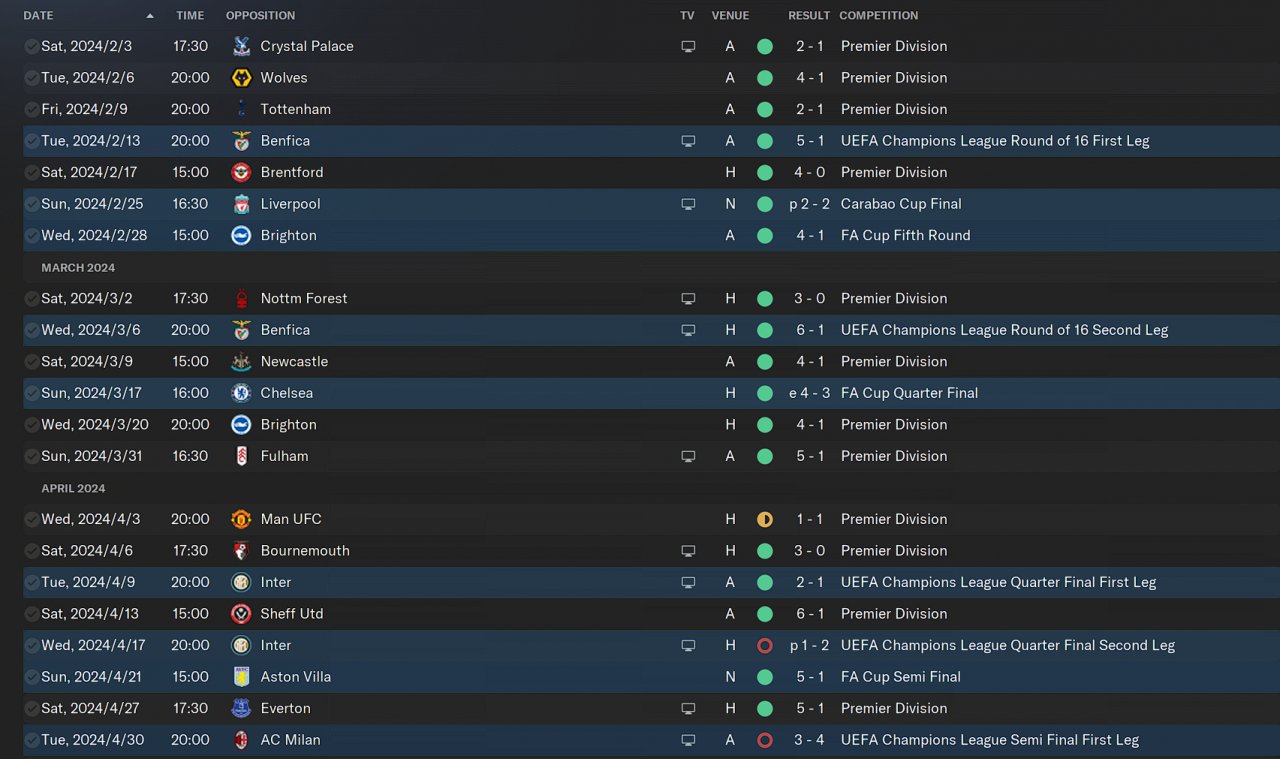The width and height of the screenshot is (1280, 759).
Task: Click the Chelsea club badge
Action: point(241,393)
